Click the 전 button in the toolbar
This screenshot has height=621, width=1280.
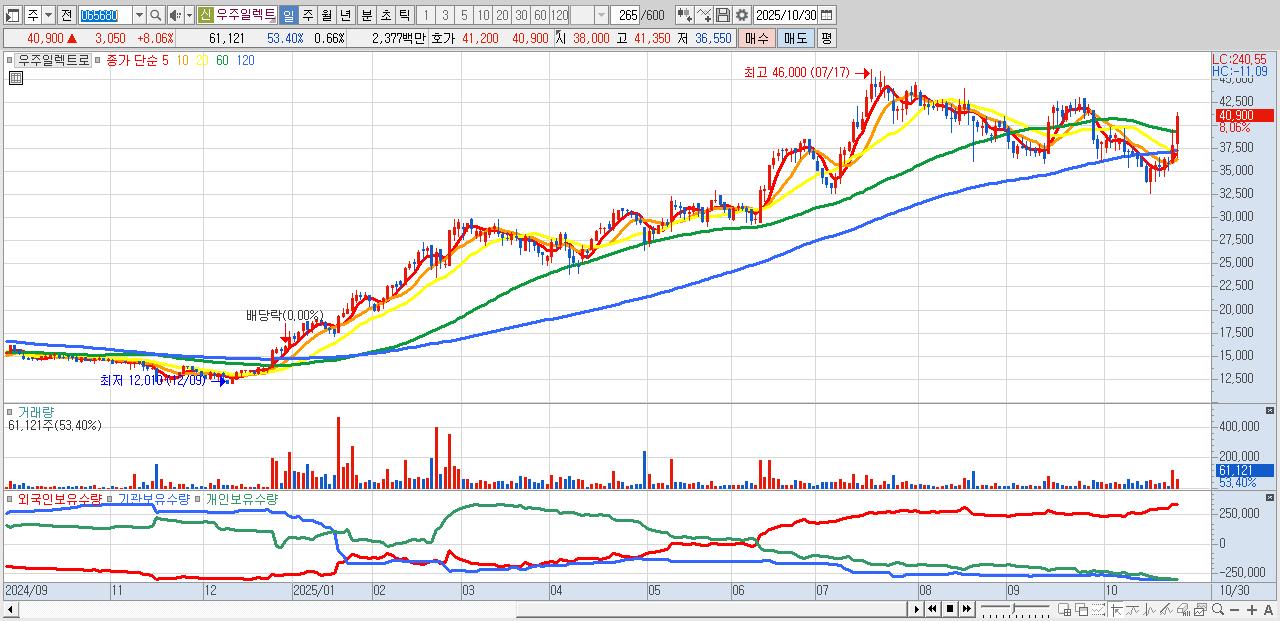click(66, 15)
